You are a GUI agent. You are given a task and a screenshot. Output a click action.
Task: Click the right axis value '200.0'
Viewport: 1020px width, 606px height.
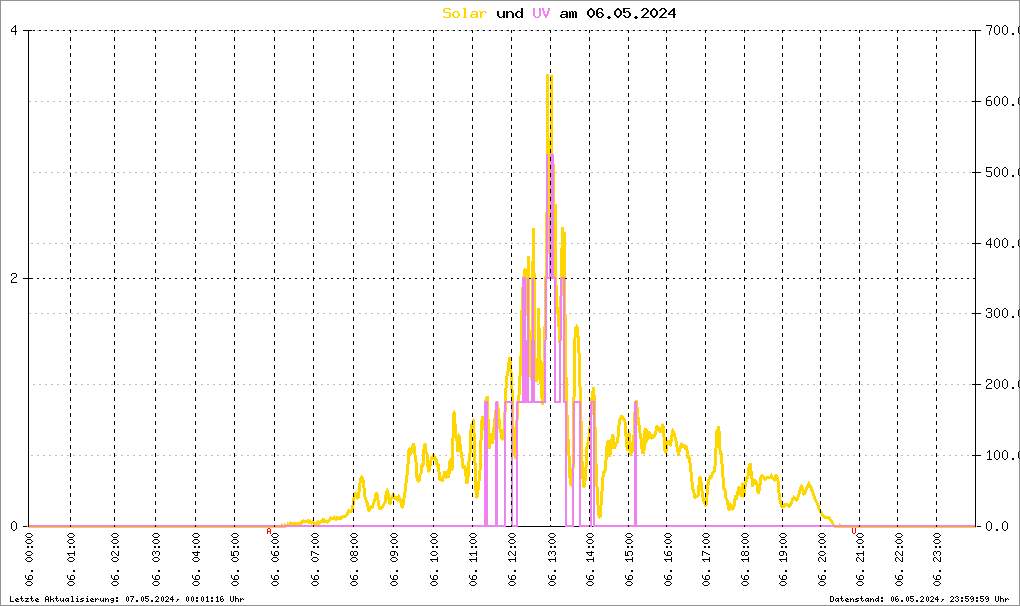point(1002,384)
